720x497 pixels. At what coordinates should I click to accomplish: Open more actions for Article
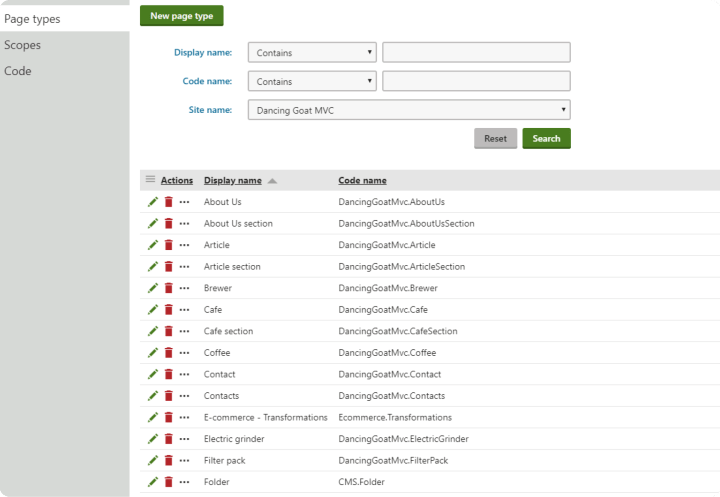pyautogui.click(x=184, y=245)
